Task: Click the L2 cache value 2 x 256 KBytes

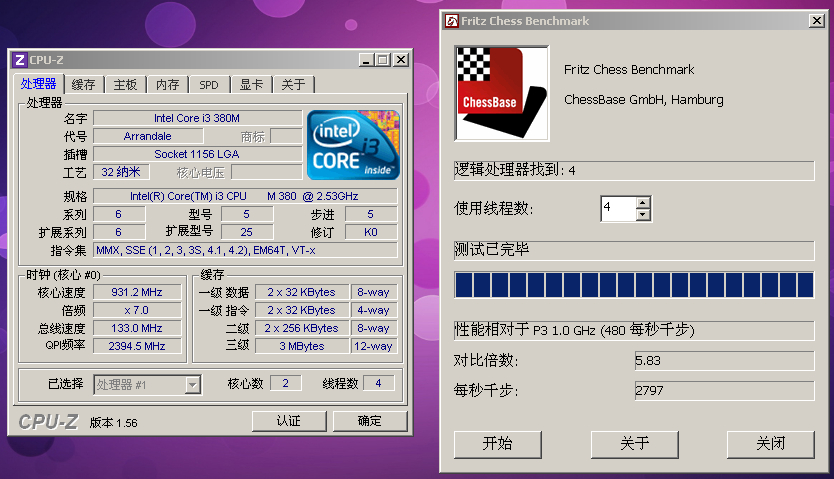Action: (302, 329)
